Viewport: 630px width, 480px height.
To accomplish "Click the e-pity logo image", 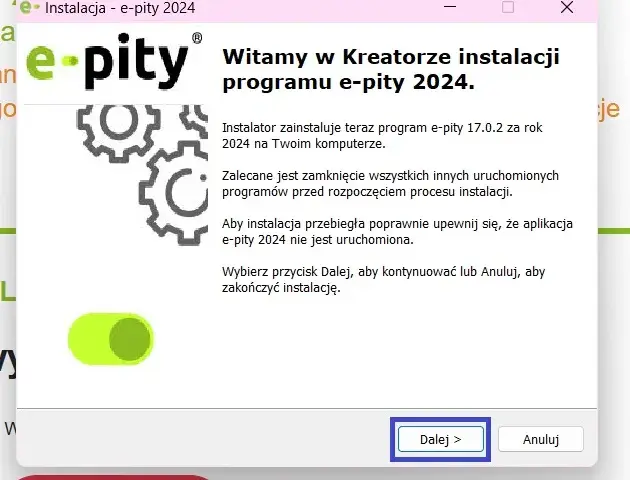I will [114, 61].
